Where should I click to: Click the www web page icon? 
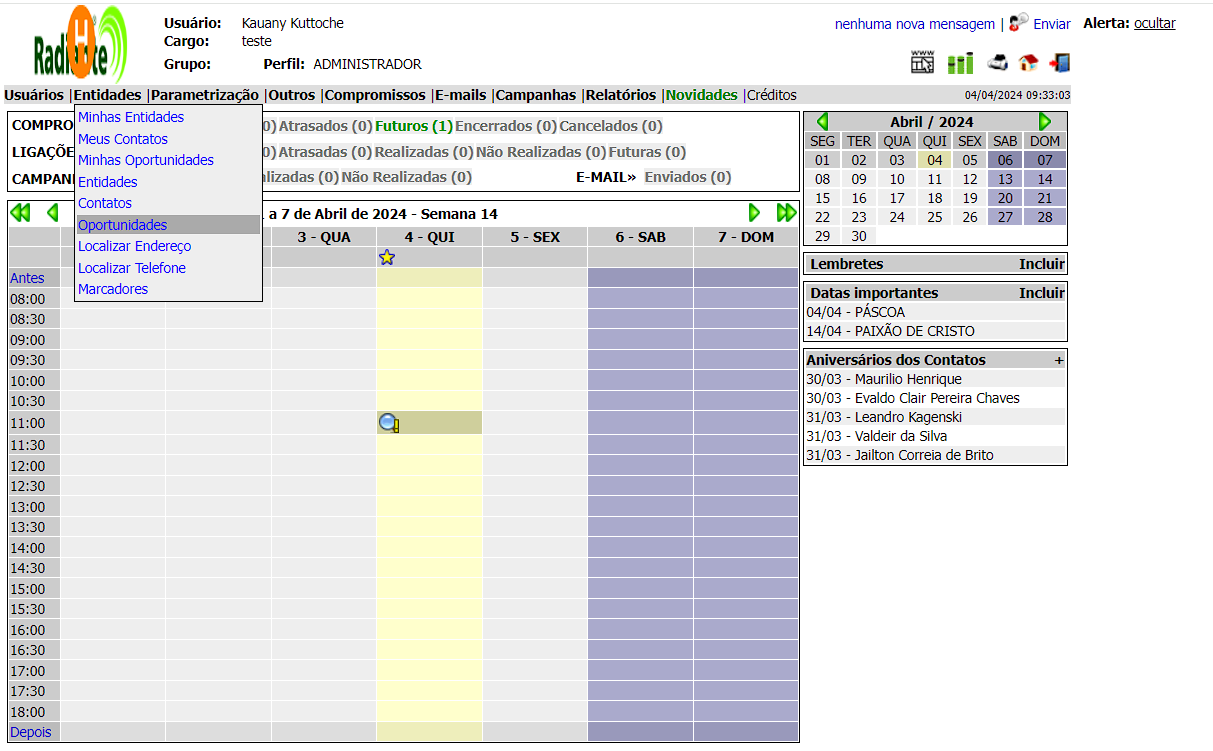[x=922, y=62]
